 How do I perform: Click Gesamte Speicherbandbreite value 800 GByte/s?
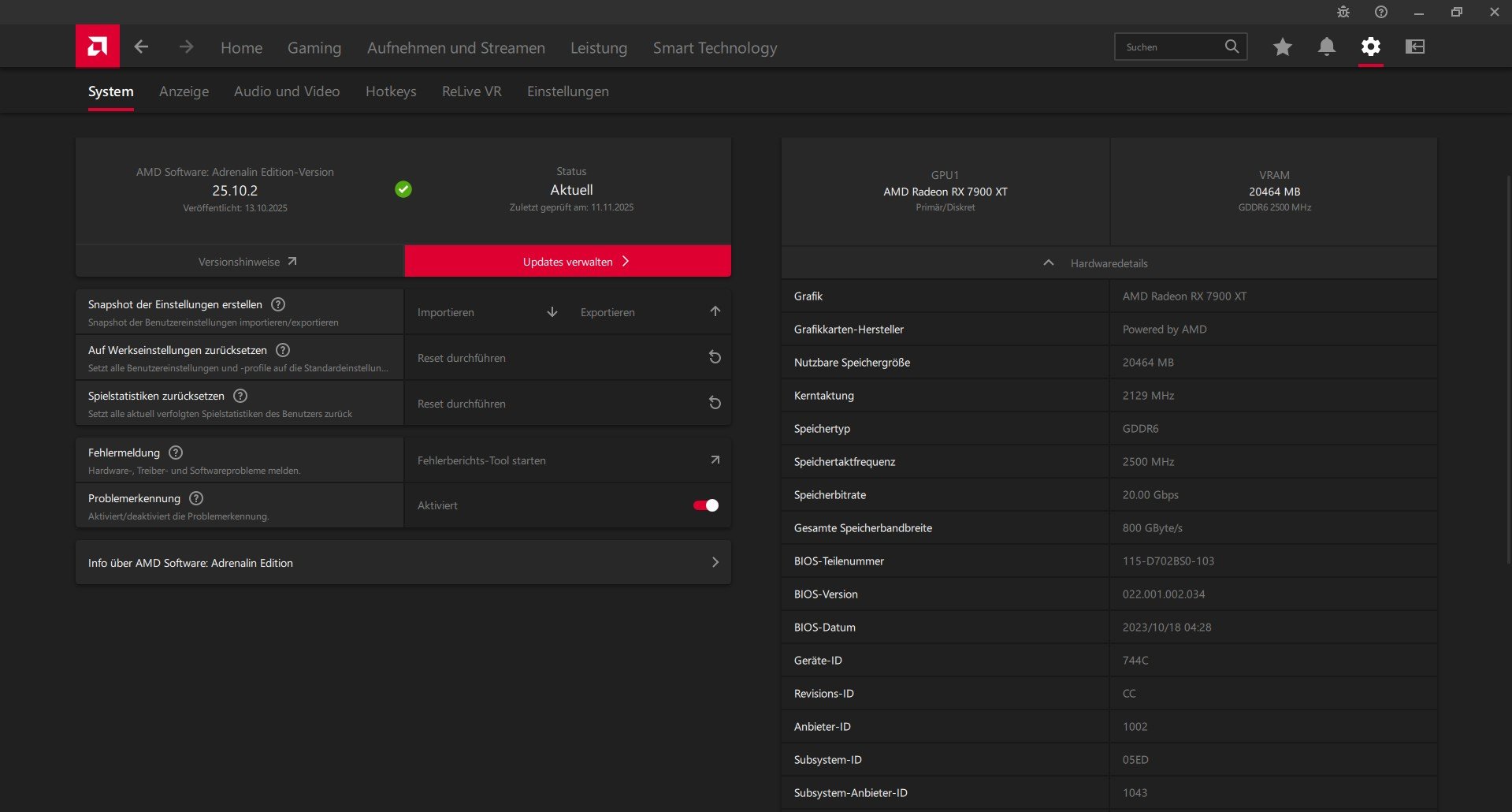point(1153,528)
